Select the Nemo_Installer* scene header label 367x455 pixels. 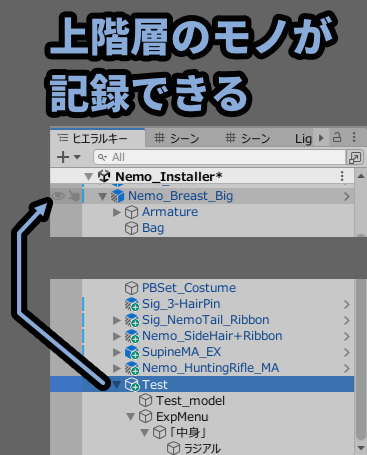tap(169, 176)
